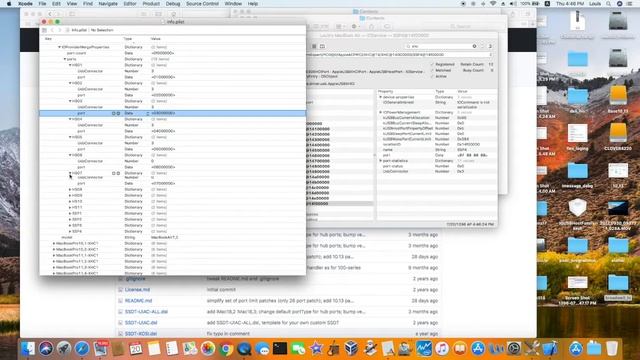The image size is (640, 360).
Task: Expand the HS08 entry
Action: click(x=70, y=189)
